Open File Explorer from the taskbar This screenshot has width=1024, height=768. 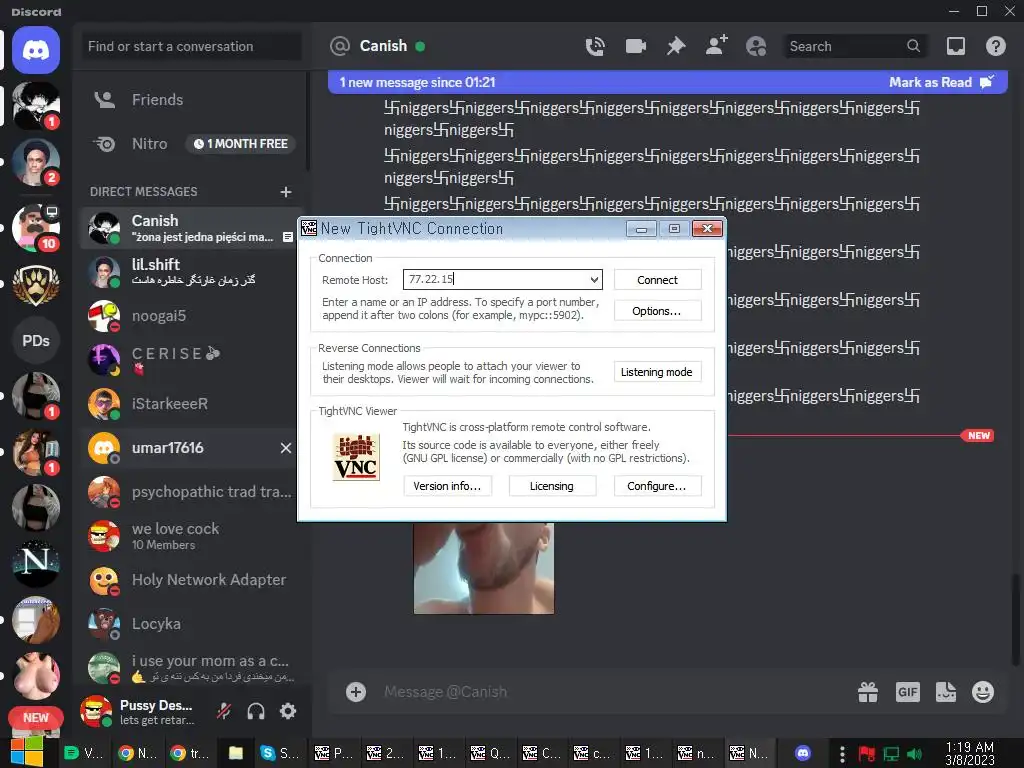pos(236,753)
